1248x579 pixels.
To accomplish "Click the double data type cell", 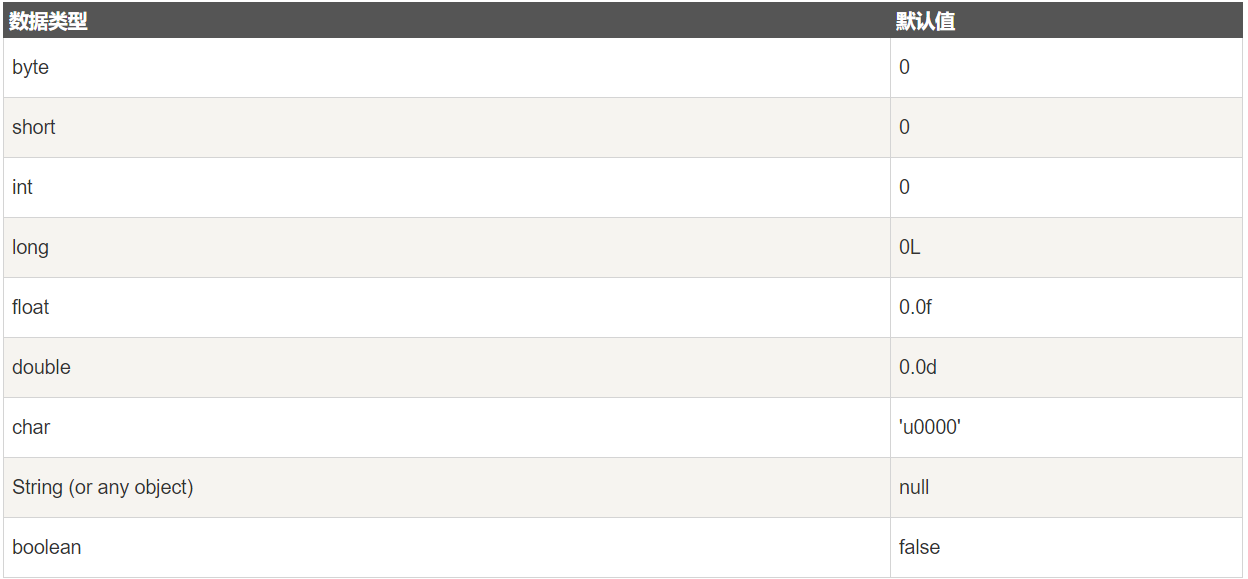I will pos(42,368).
